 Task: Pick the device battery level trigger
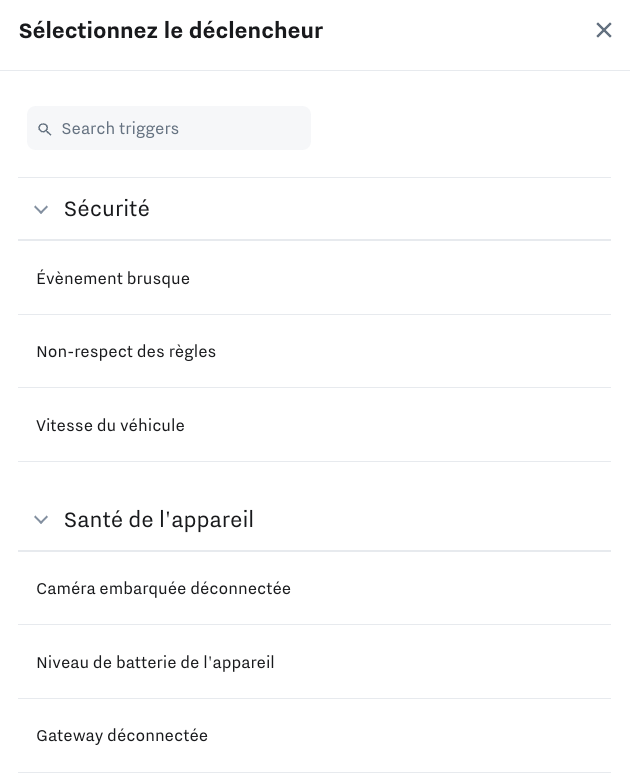155,663
